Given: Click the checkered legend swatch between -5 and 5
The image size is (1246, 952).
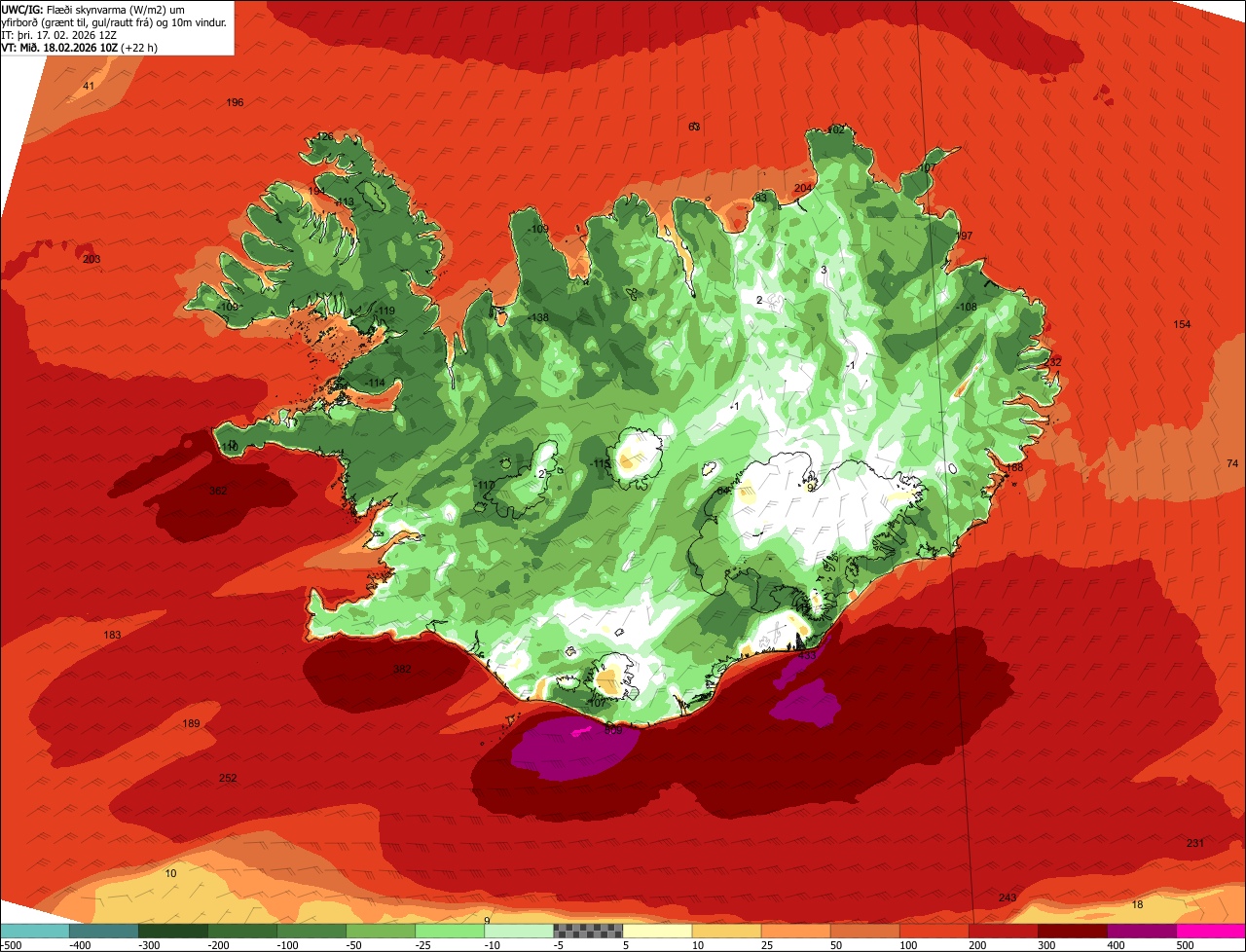Looking at the screenshot, I should pyautogui.click(x=588, y=931).
